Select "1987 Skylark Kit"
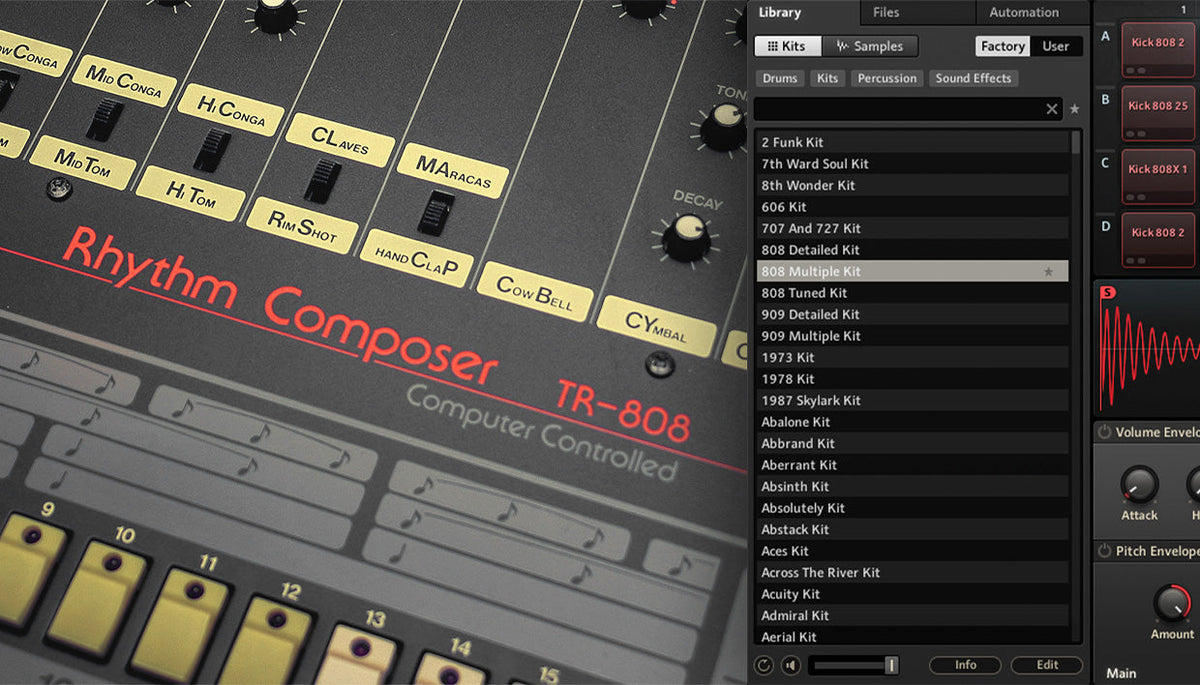1200x685 pixels. tap(912, 400)
